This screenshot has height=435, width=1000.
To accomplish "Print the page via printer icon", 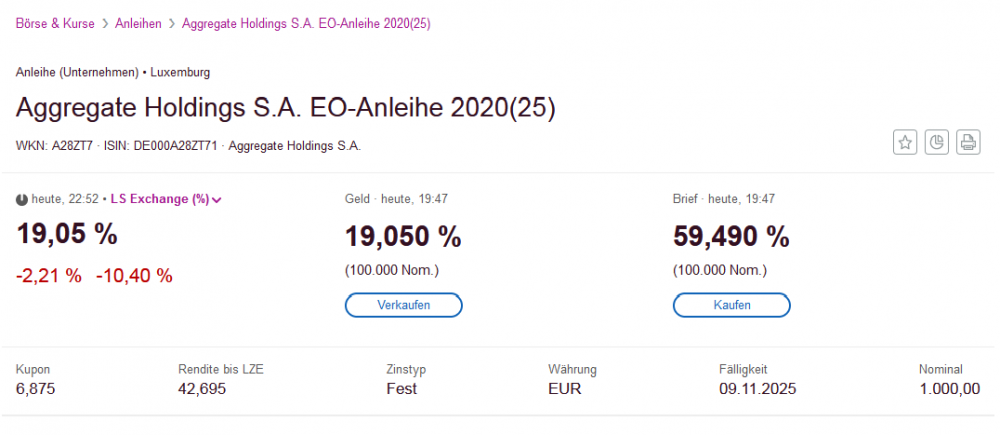I will point(967,142).
